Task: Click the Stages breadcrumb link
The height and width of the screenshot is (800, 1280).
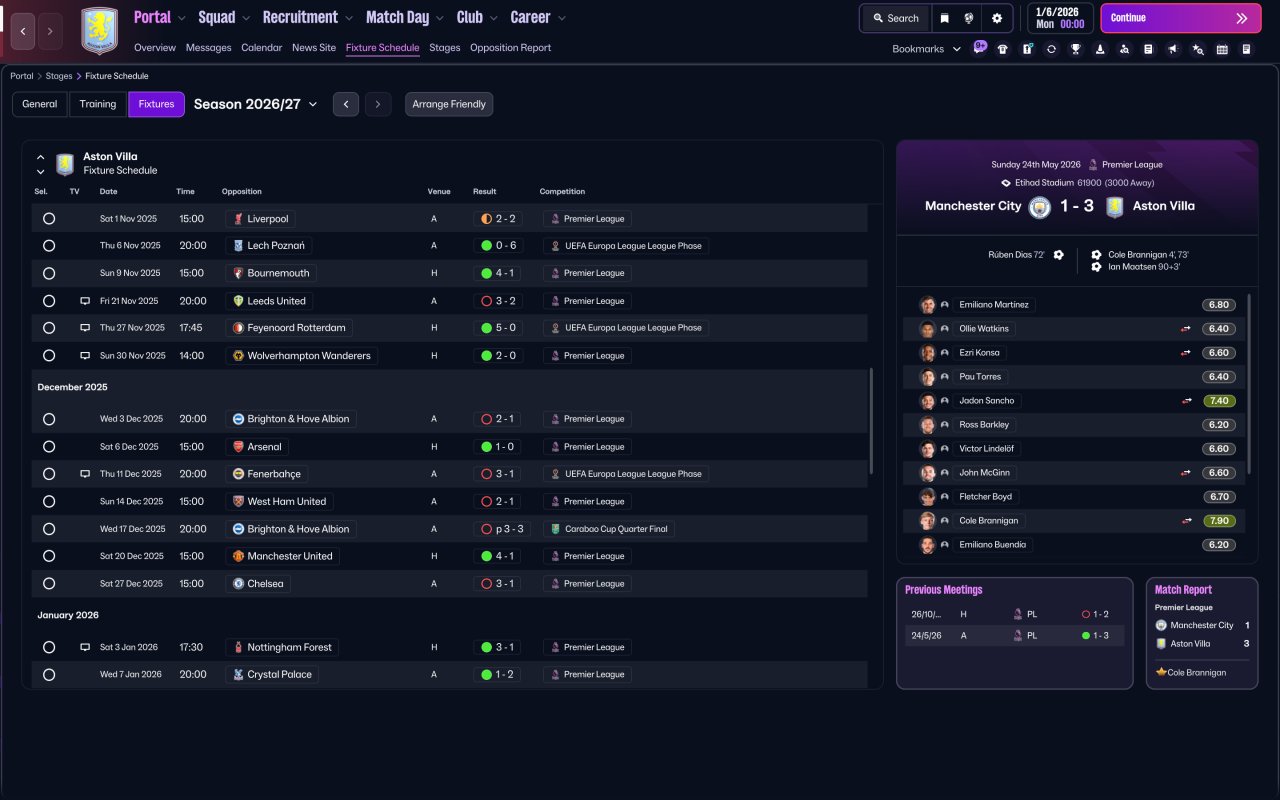Action: (x=59, y=76)
